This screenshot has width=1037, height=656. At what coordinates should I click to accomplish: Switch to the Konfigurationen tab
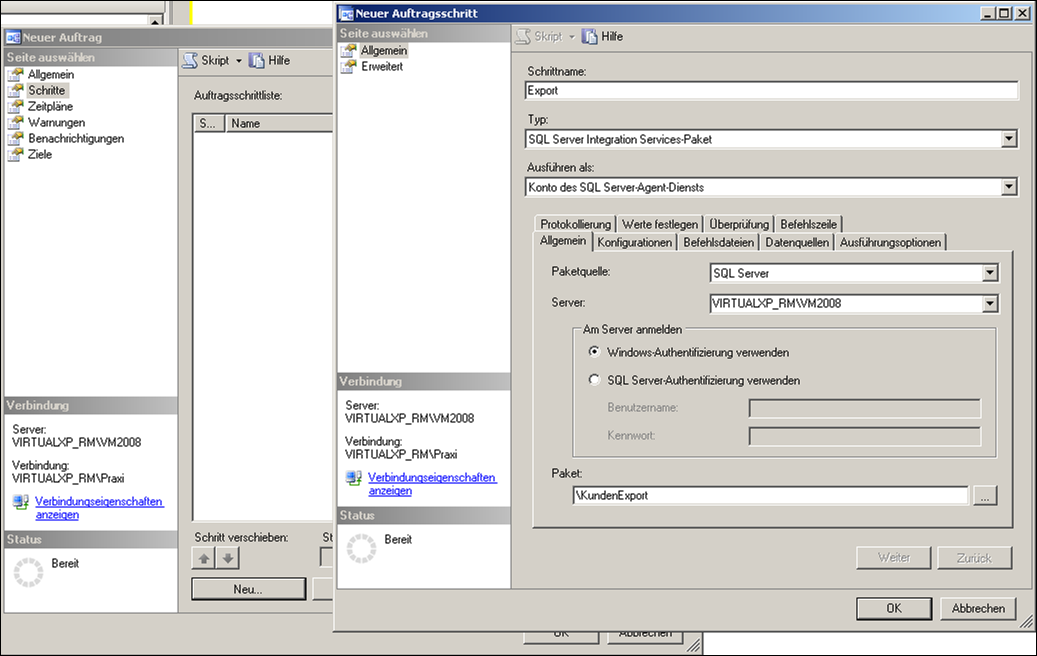coord(635,242)
